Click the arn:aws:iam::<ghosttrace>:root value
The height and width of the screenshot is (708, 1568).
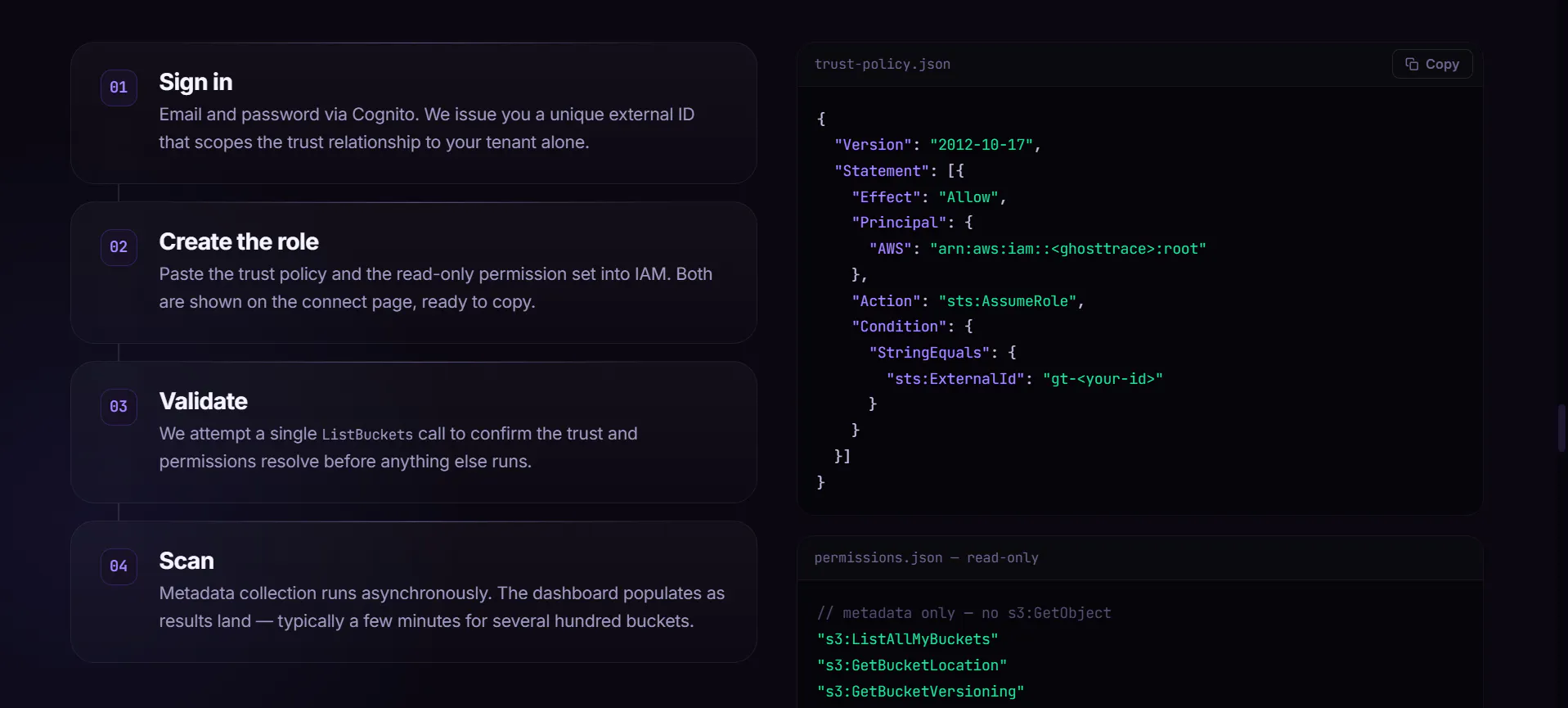(1068, 249)
